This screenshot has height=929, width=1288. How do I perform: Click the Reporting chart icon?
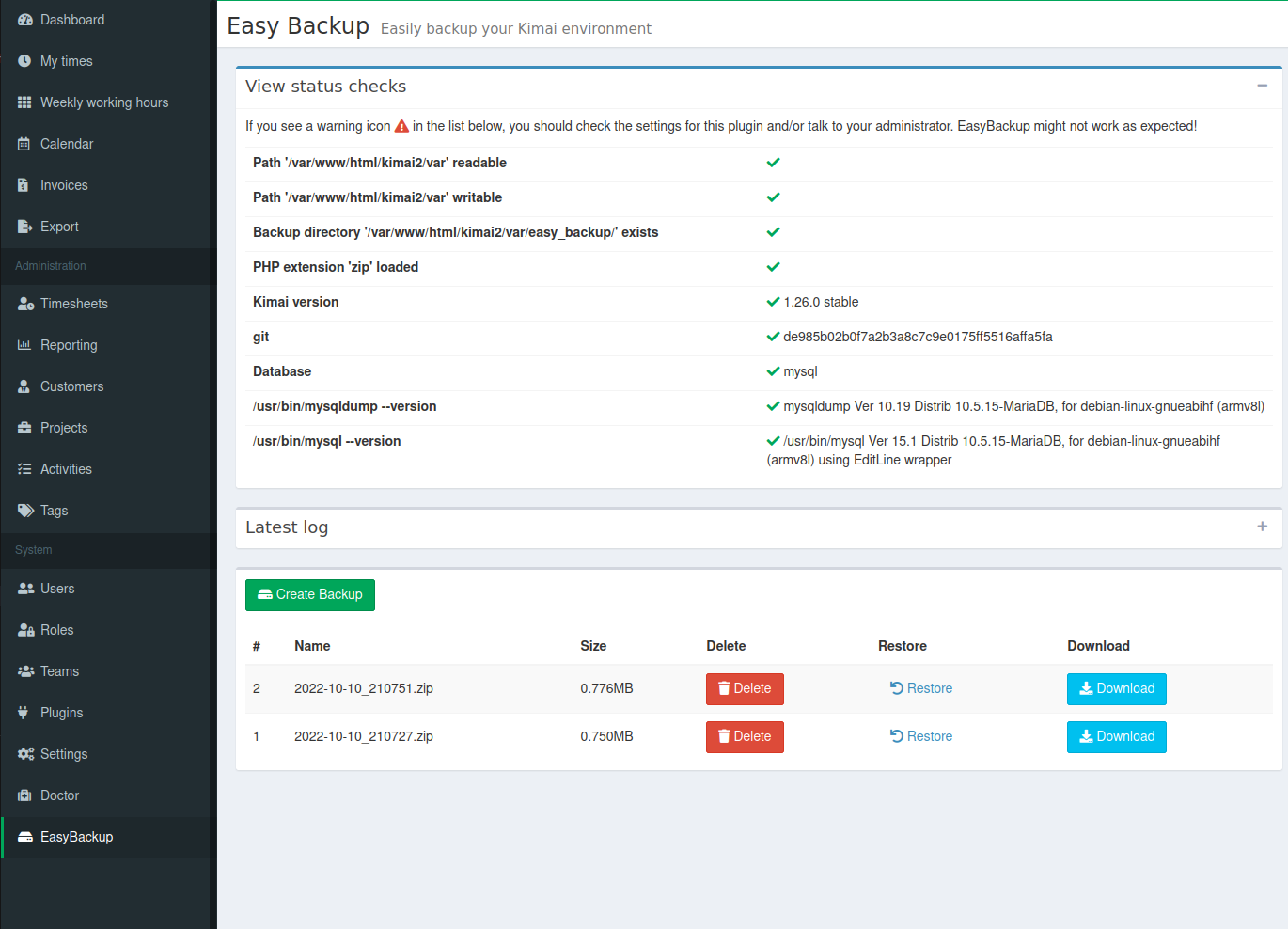(x=25, y=345)
